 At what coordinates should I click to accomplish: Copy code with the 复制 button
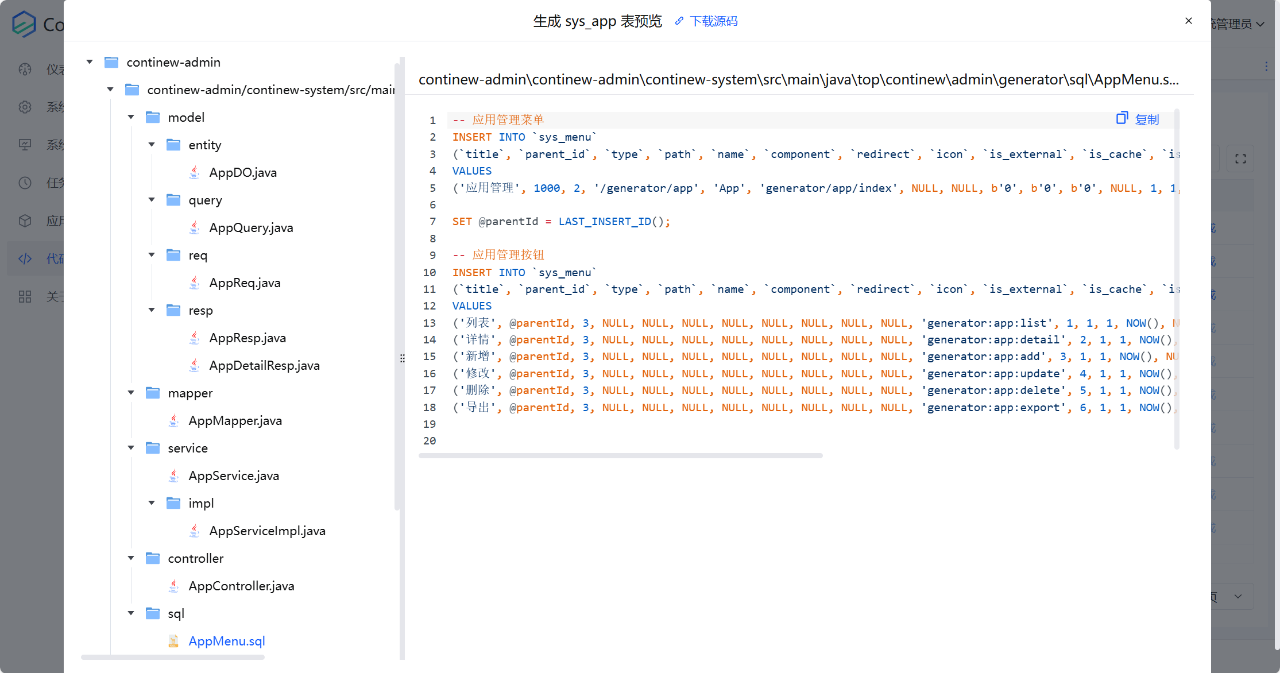tap(1138, 119)
